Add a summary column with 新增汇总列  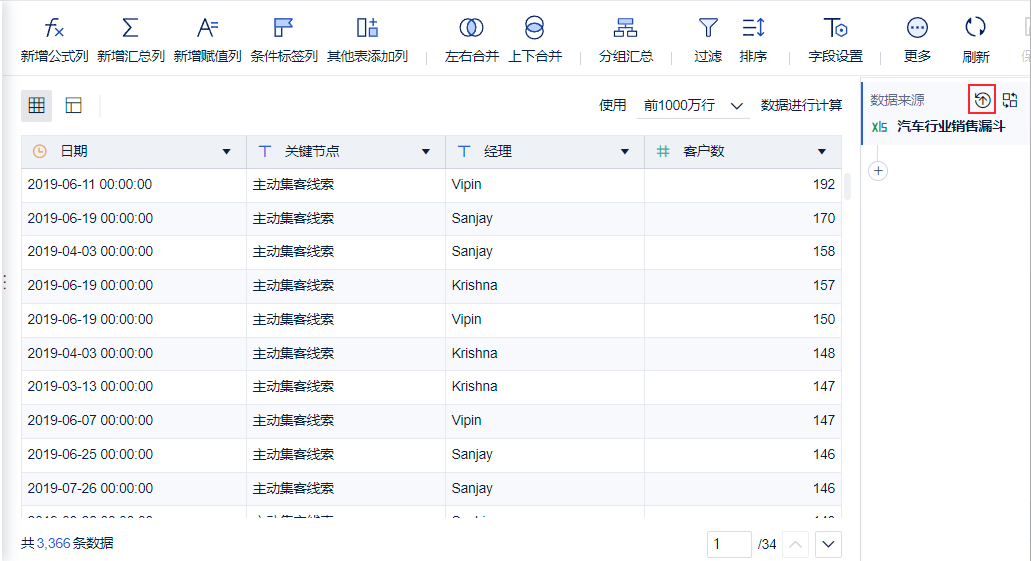(130, 40)
